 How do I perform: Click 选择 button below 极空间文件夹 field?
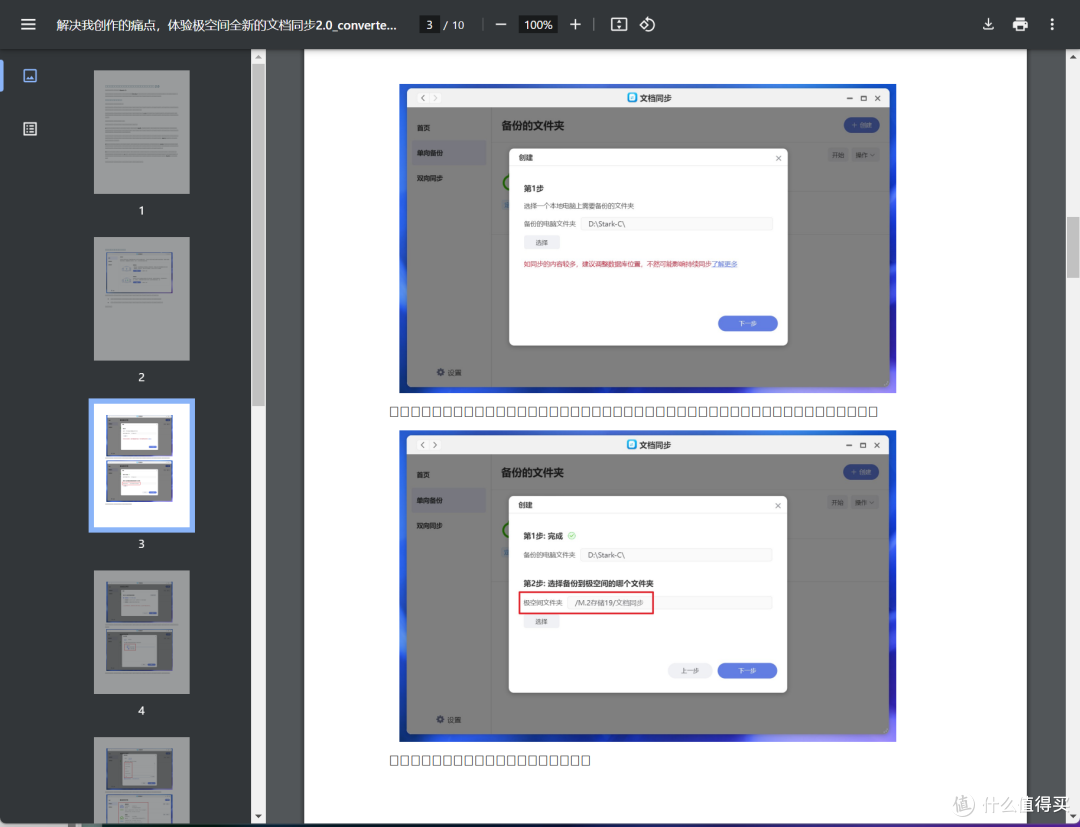tap(541, 622)
